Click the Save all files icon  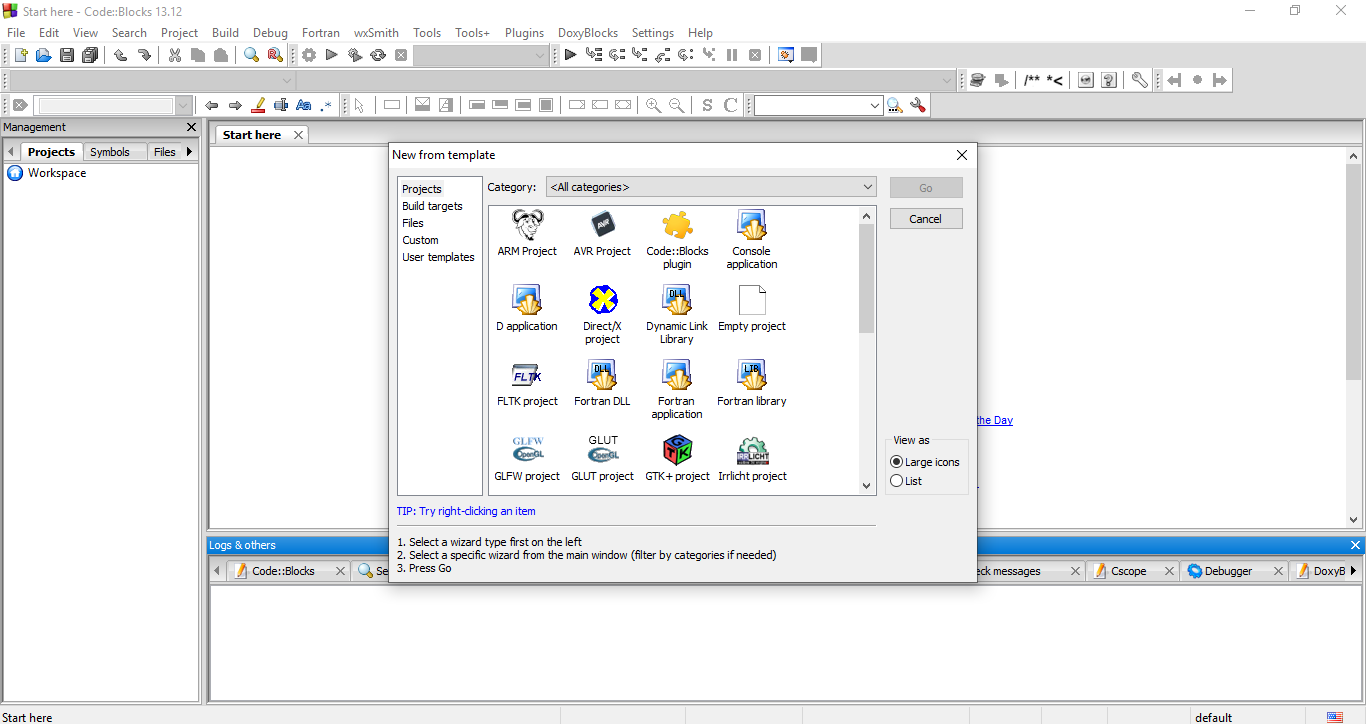click(x=91, y=55)
